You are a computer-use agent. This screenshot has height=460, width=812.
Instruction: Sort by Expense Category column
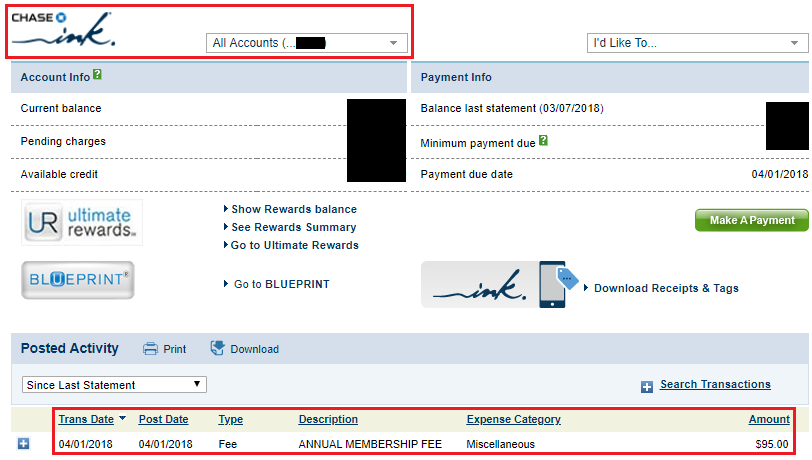point(513,420)
